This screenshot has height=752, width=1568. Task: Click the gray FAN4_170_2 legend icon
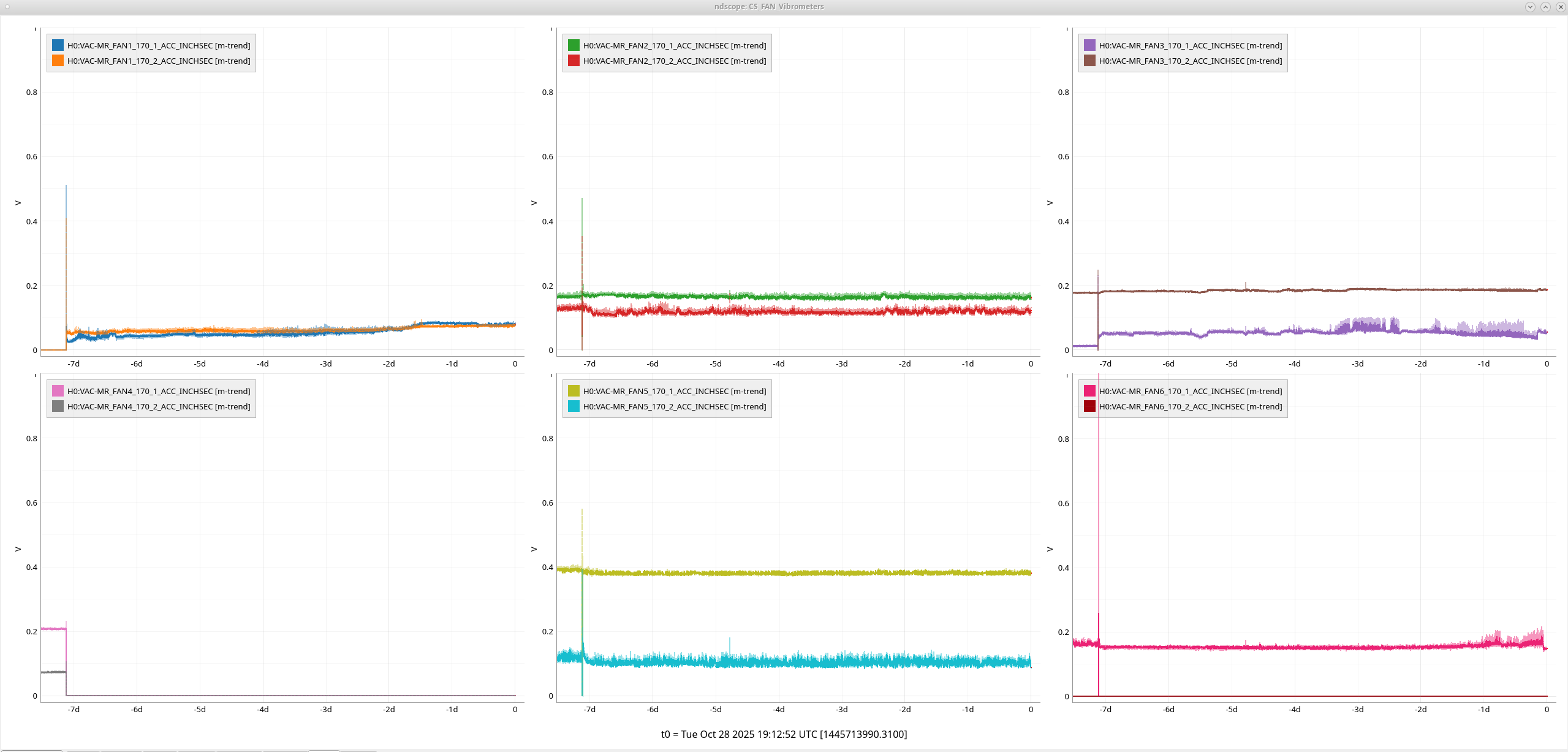click(58, 406)
